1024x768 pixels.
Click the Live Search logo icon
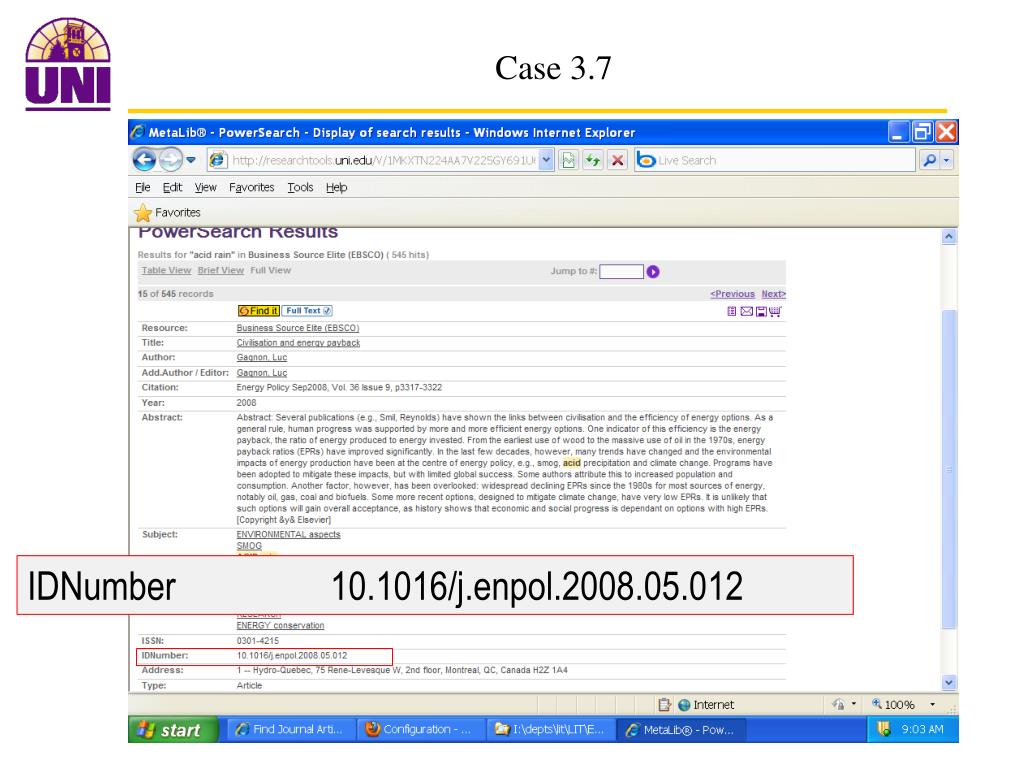coord(646,160)
